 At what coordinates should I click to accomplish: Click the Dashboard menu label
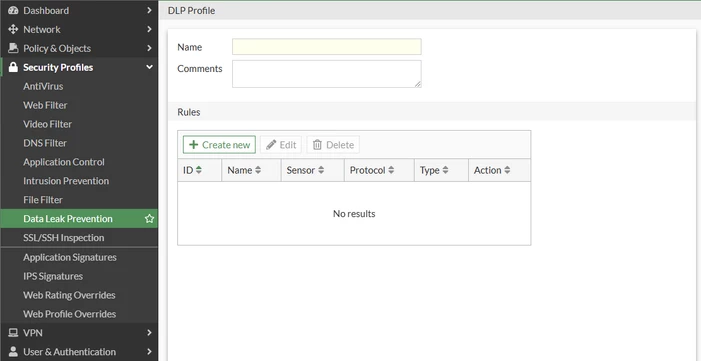click(46, 10)
